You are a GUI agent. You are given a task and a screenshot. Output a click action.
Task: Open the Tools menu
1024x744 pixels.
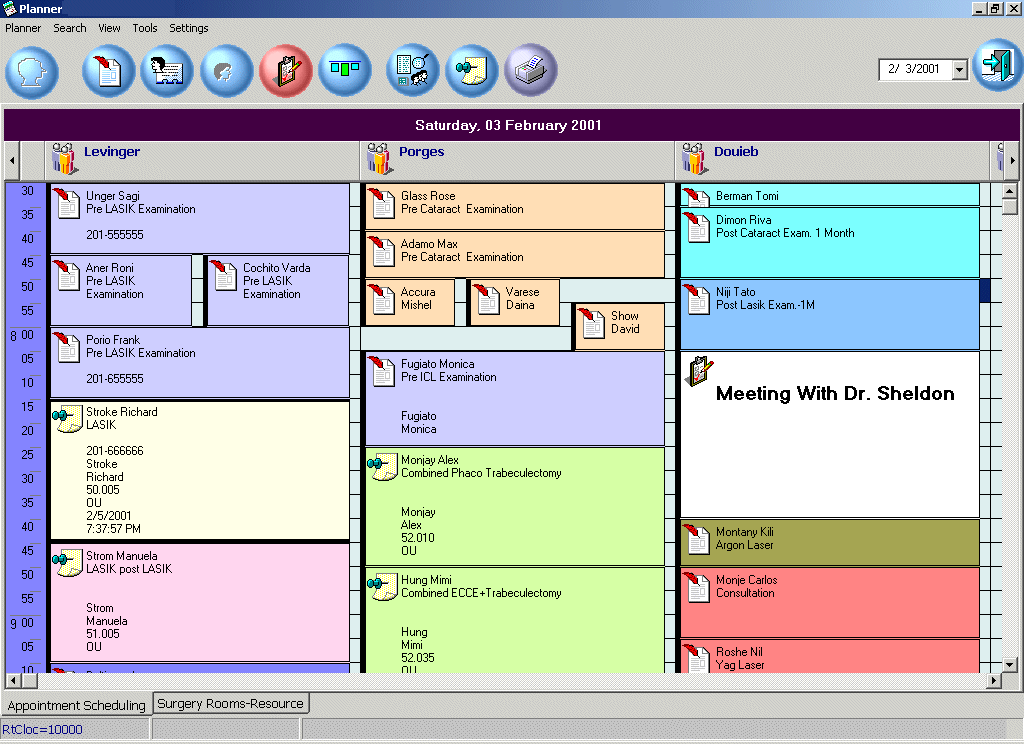(145, 28)
